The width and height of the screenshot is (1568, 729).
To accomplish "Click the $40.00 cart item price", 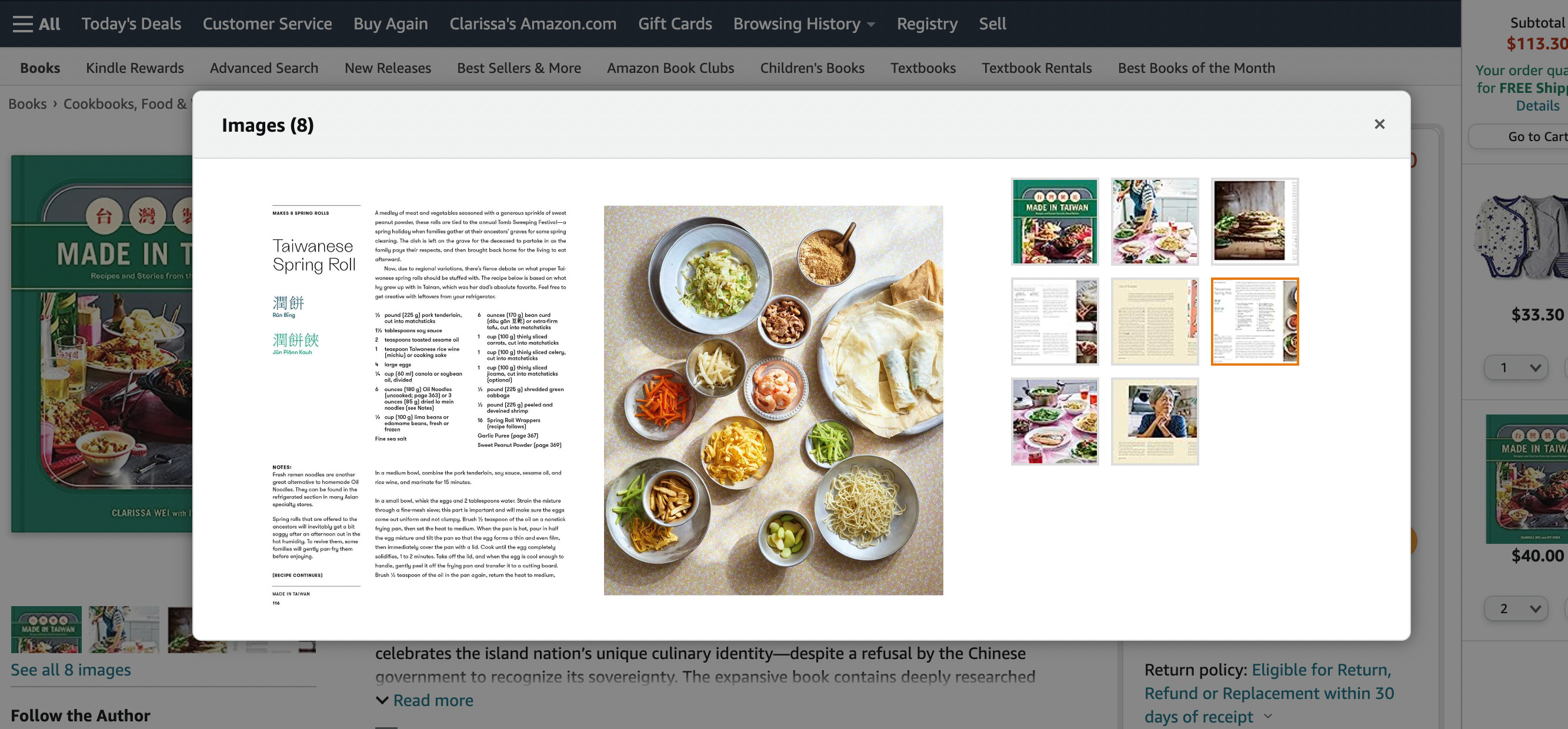I will (1537, 556).
